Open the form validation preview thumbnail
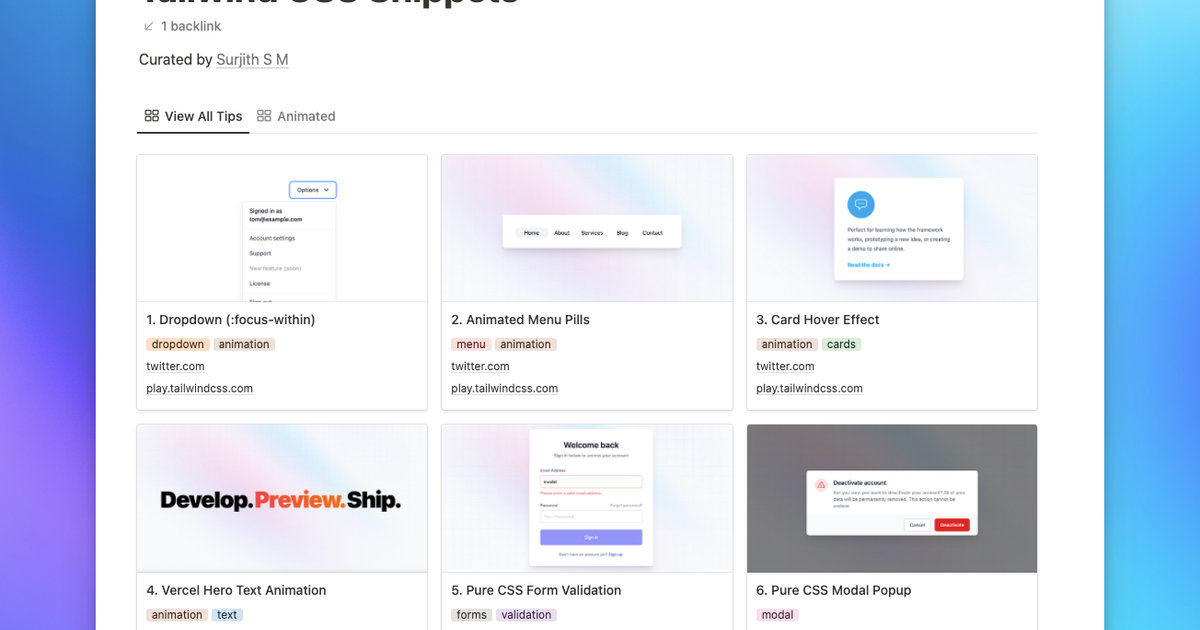Image resolution: width=1200 pixels, height=630 pixels. point(587,498)
